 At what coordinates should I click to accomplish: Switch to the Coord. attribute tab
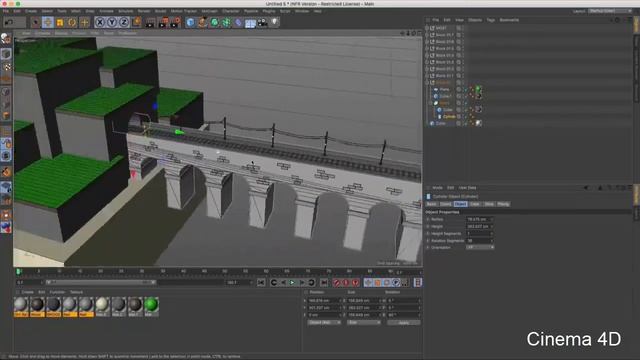click(x=446, y=204)
